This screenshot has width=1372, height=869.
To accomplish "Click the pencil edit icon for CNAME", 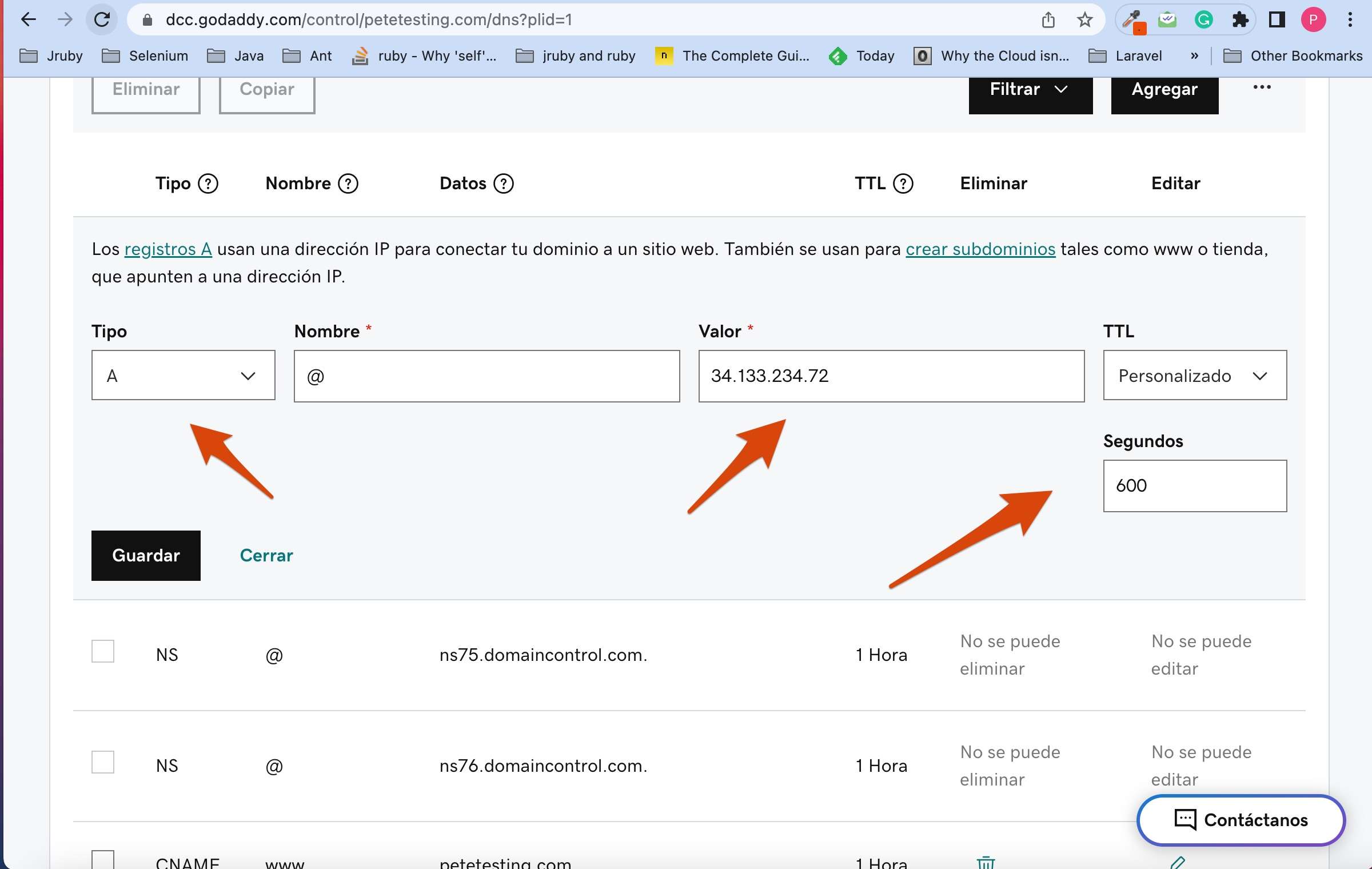I will click(1178, 862).
